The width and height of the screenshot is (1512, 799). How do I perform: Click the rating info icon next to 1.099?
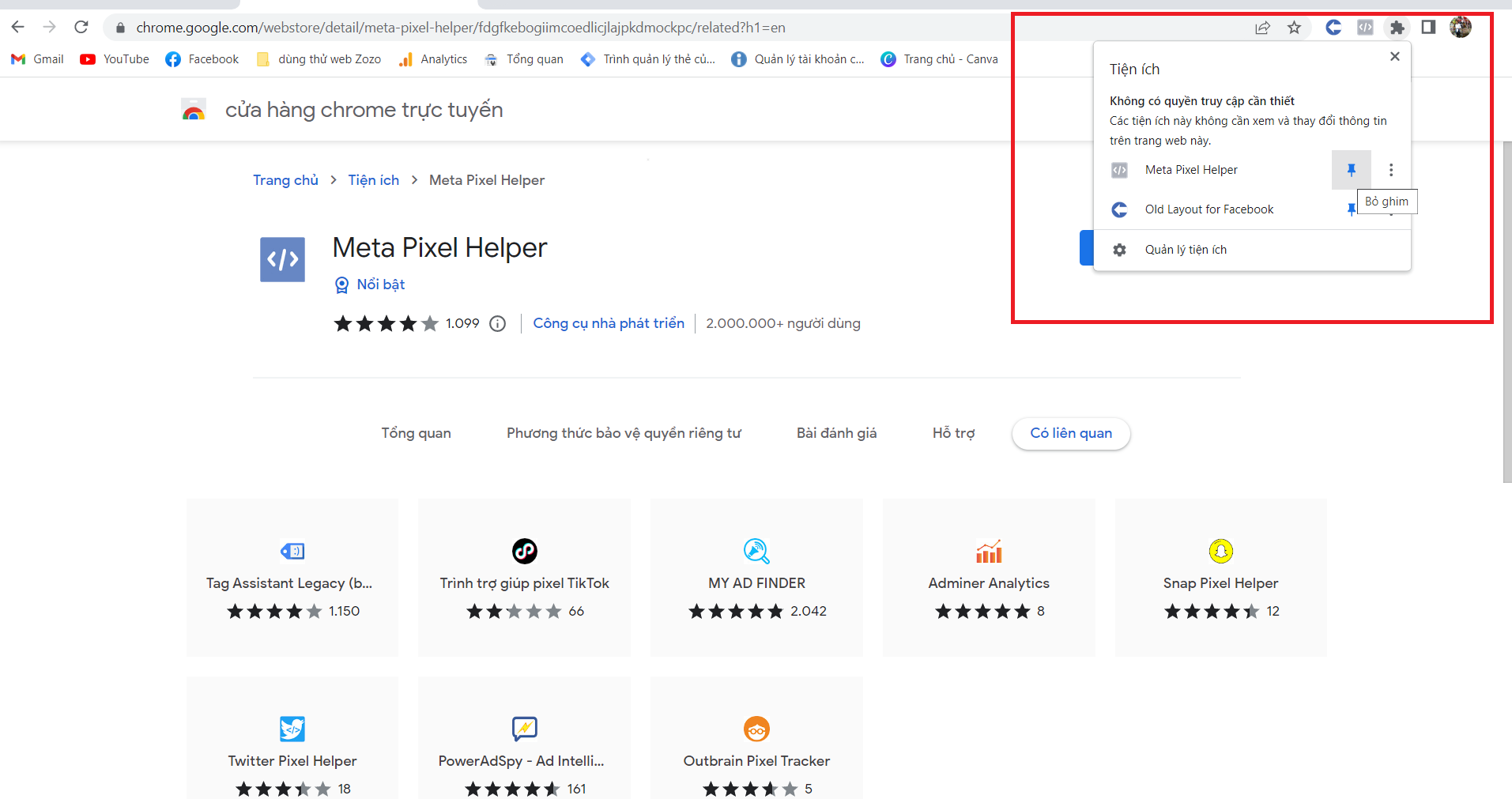(497, 324)
